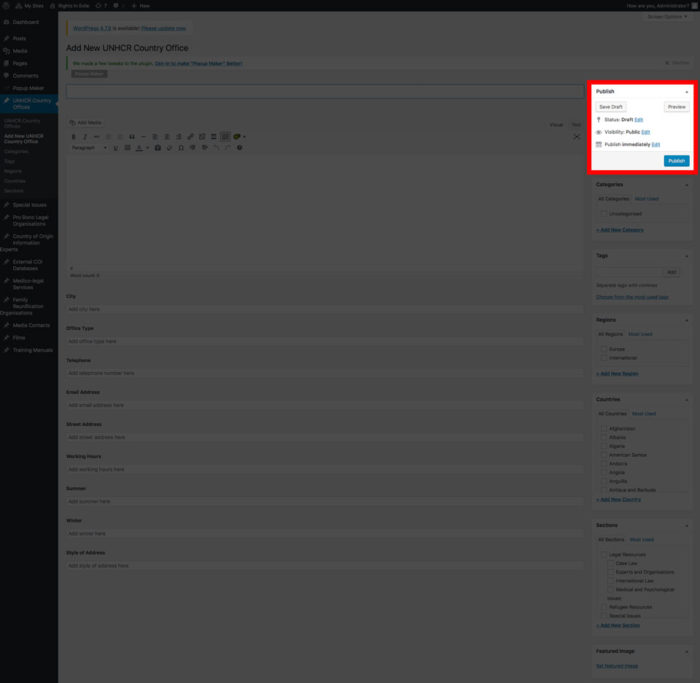This screenshot has height=683, width=700.
Task: Click the remove link icon in the editor toolbar
Action: pyautogui.click(x=202, y=137)
